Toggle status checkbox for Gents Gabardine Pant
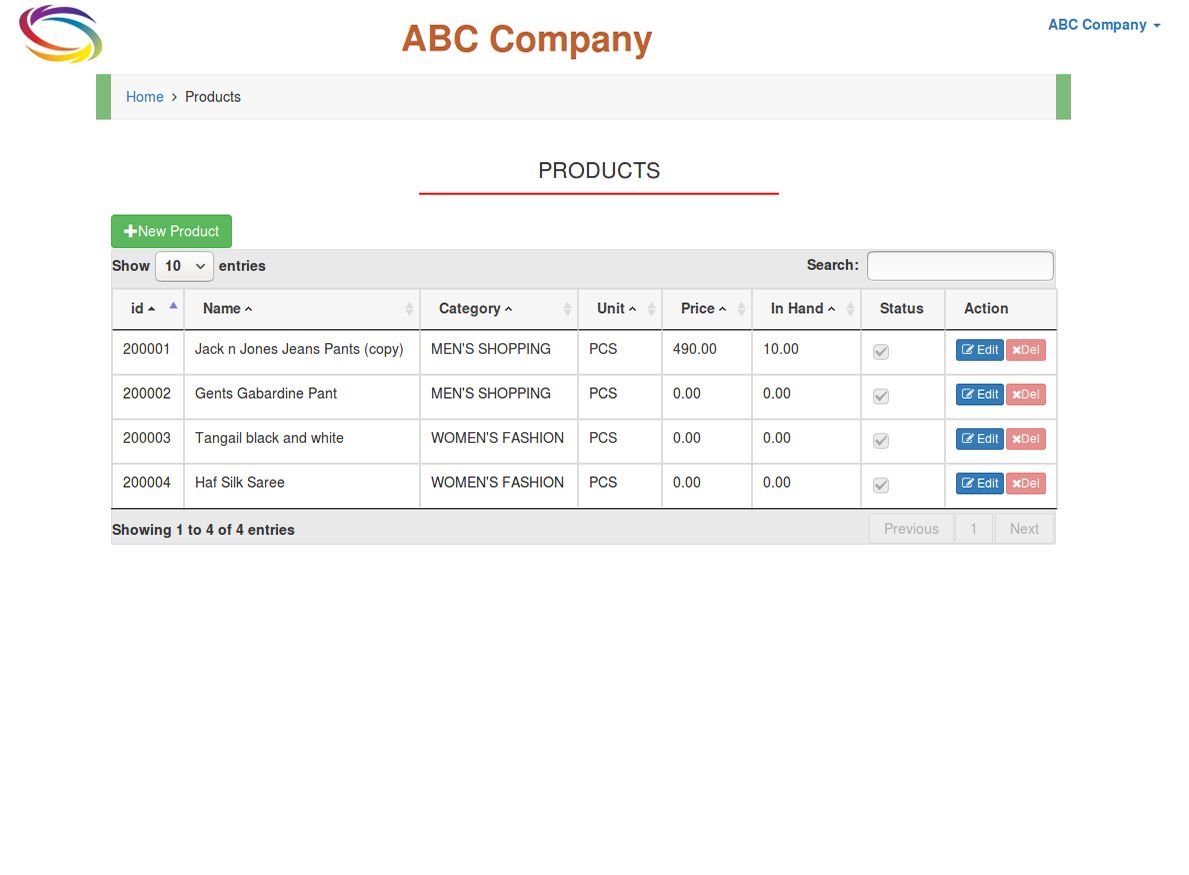This screenshot has width=1189, height=875. 881,396
